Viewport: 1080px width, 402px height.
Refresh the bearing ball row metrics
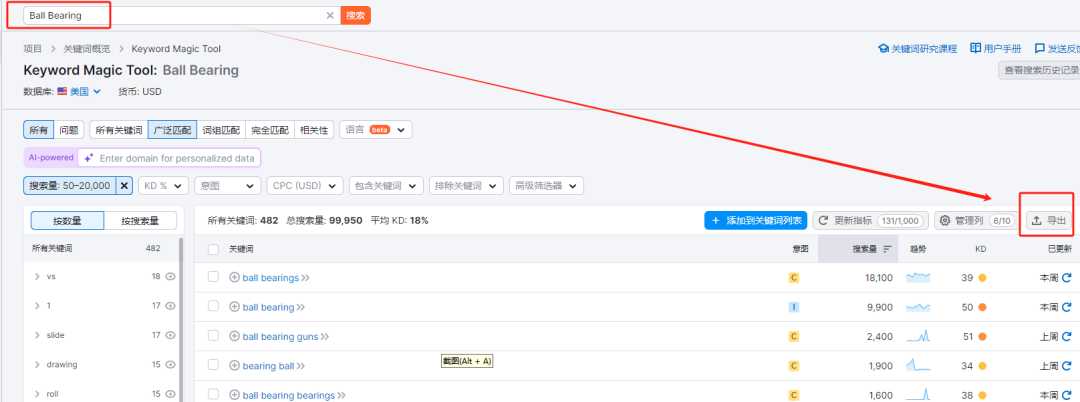click(x=1067, y=366)
